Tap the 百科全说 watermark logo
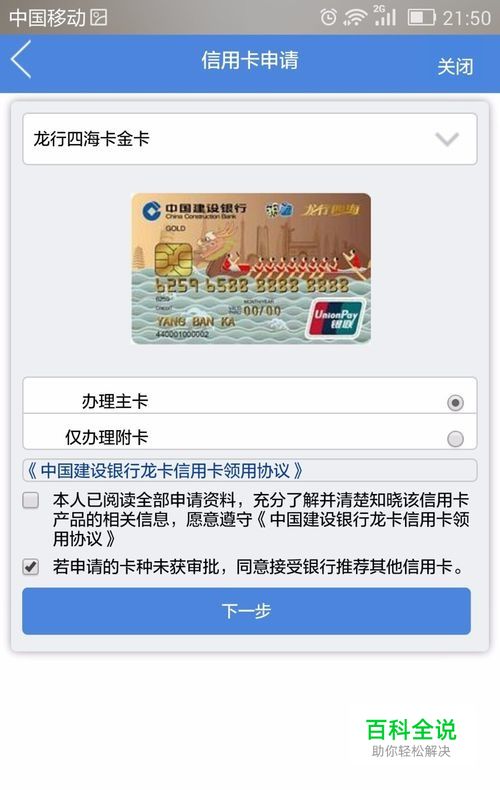The width and height of the screenshot is (500, 790). pyautogui.click(x=411, y=737)
